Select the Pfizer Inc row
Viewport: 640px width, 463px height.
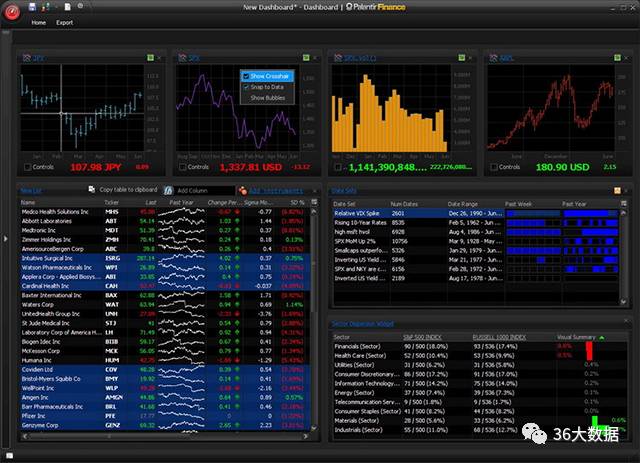tap(165, 416)
